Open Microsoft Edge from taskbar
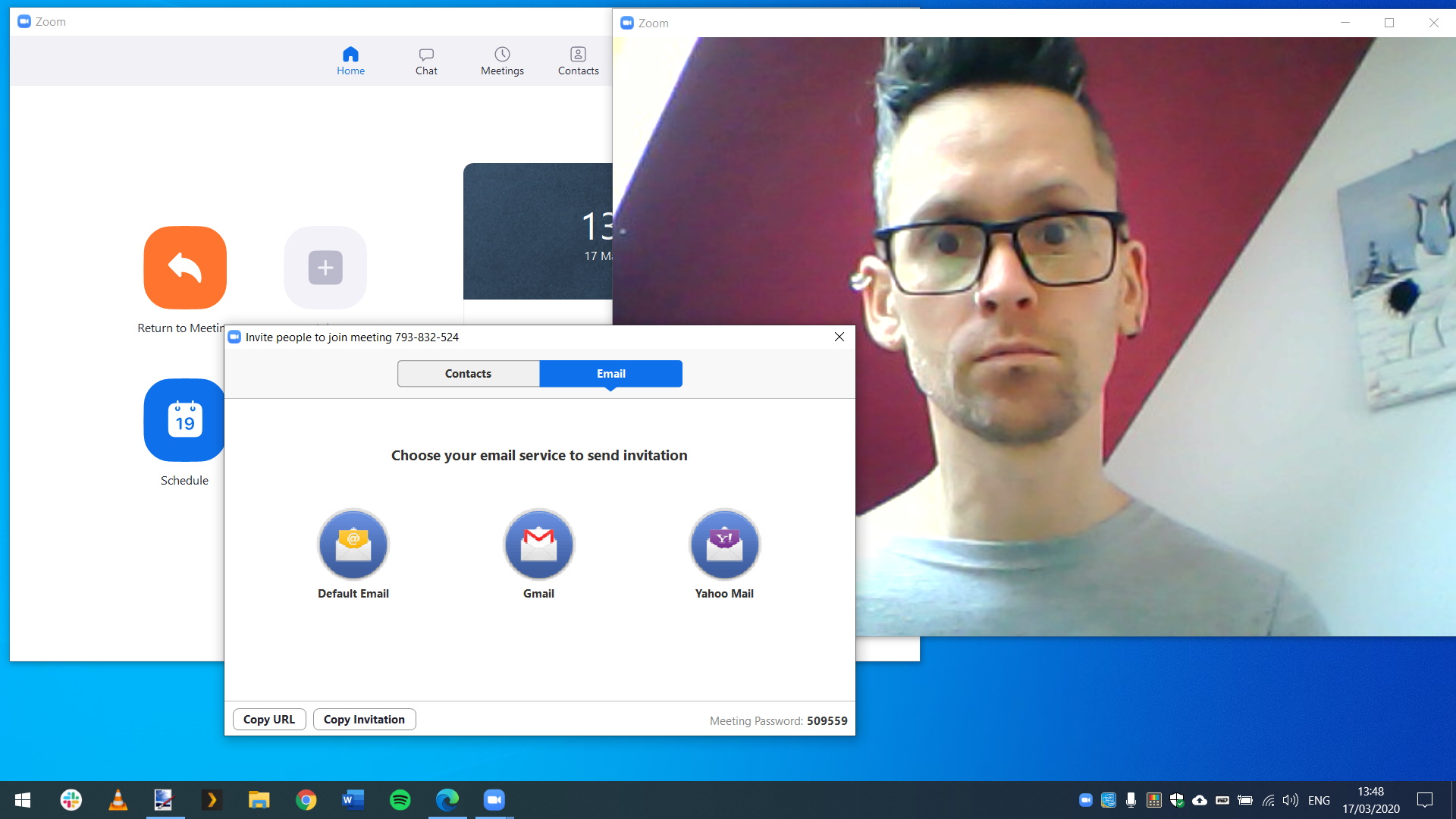The height and width of the screenshot is (819, 1456). tap(447, 800)
